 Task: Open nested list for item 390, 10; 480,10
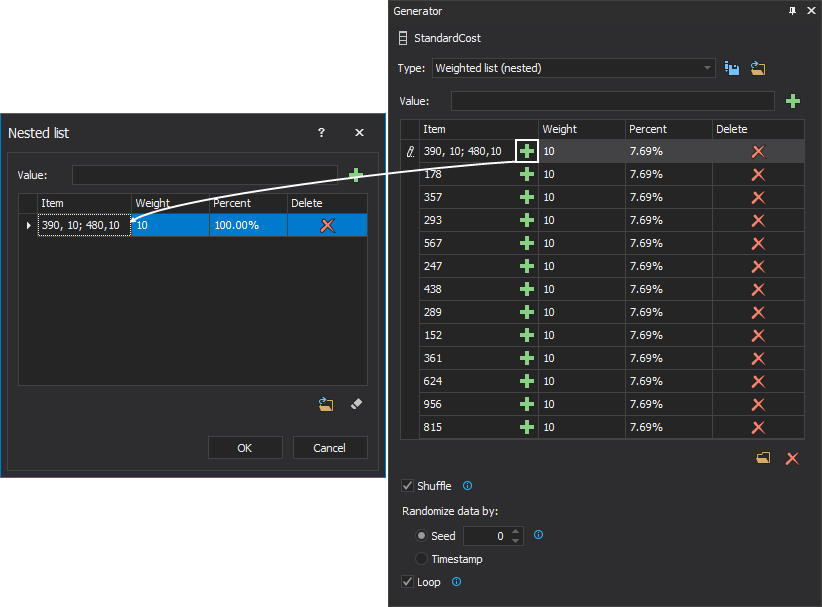coord(526,151)
